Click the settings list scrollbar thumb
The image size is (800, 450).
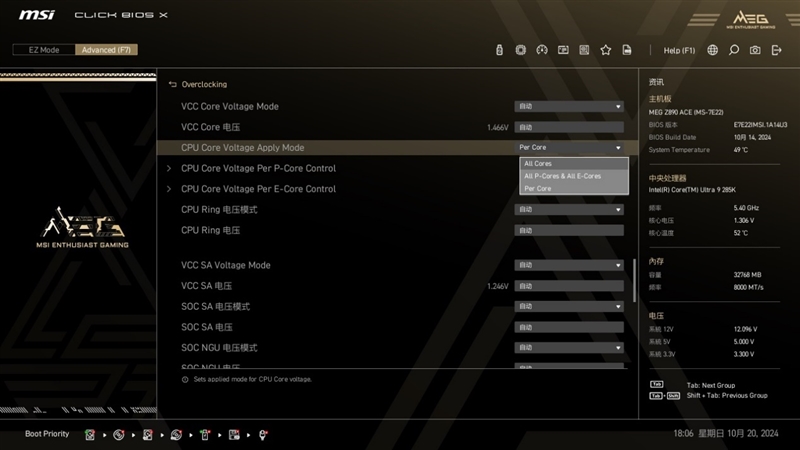coord(634,281)
